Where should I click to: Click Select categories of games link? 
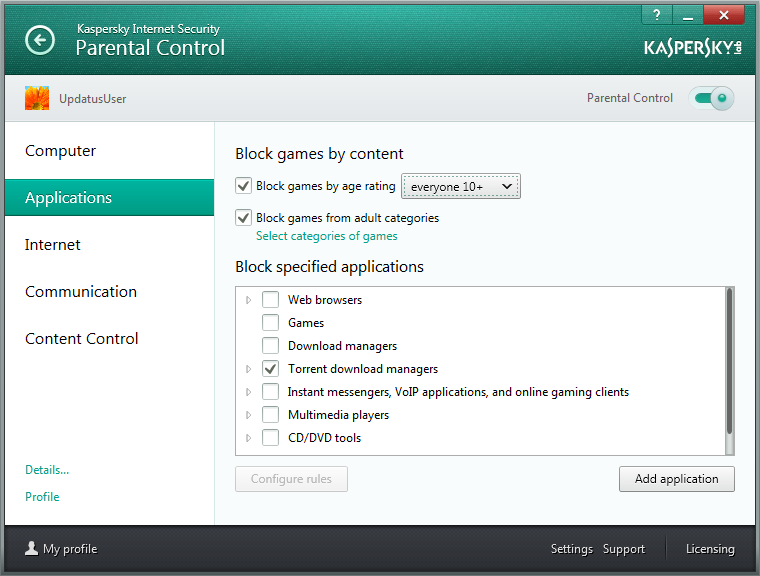click(327, 236)
